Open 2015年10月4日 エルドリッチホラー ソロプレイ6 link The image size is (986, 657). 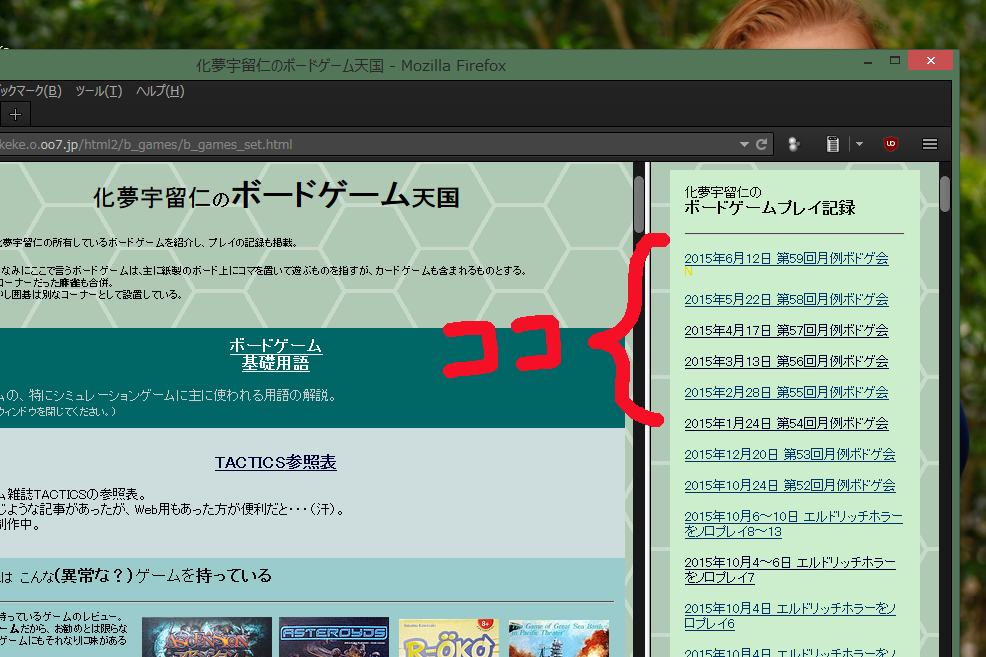(x=790, y=616)
